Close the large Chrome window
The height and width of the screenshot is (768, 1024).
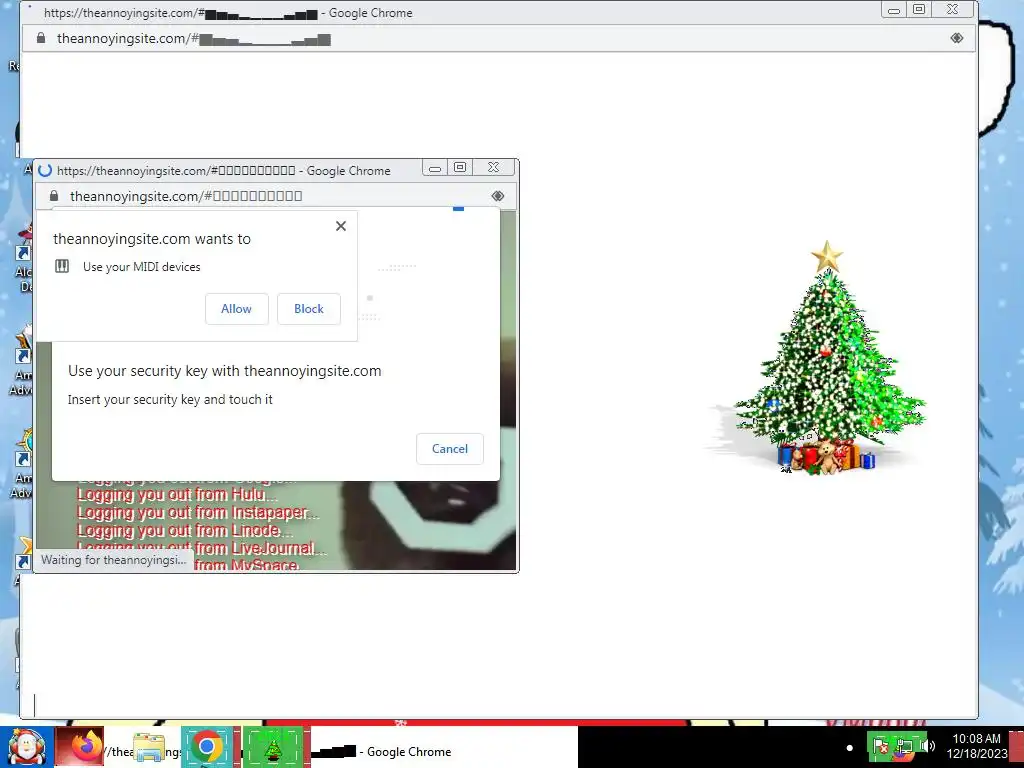(x=953, y=10)
